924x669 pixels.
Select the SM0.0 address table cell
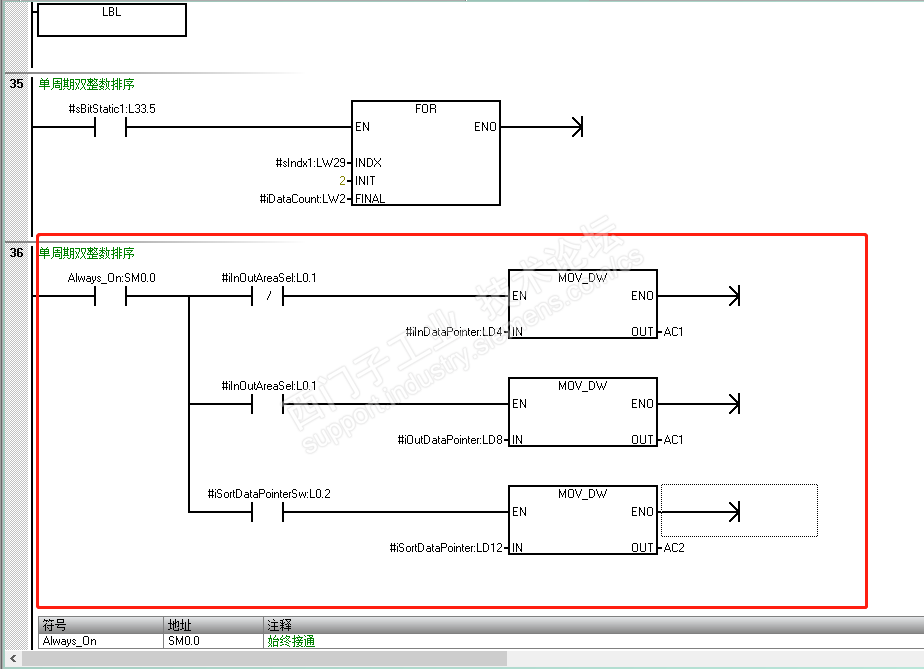click(213, 641)
